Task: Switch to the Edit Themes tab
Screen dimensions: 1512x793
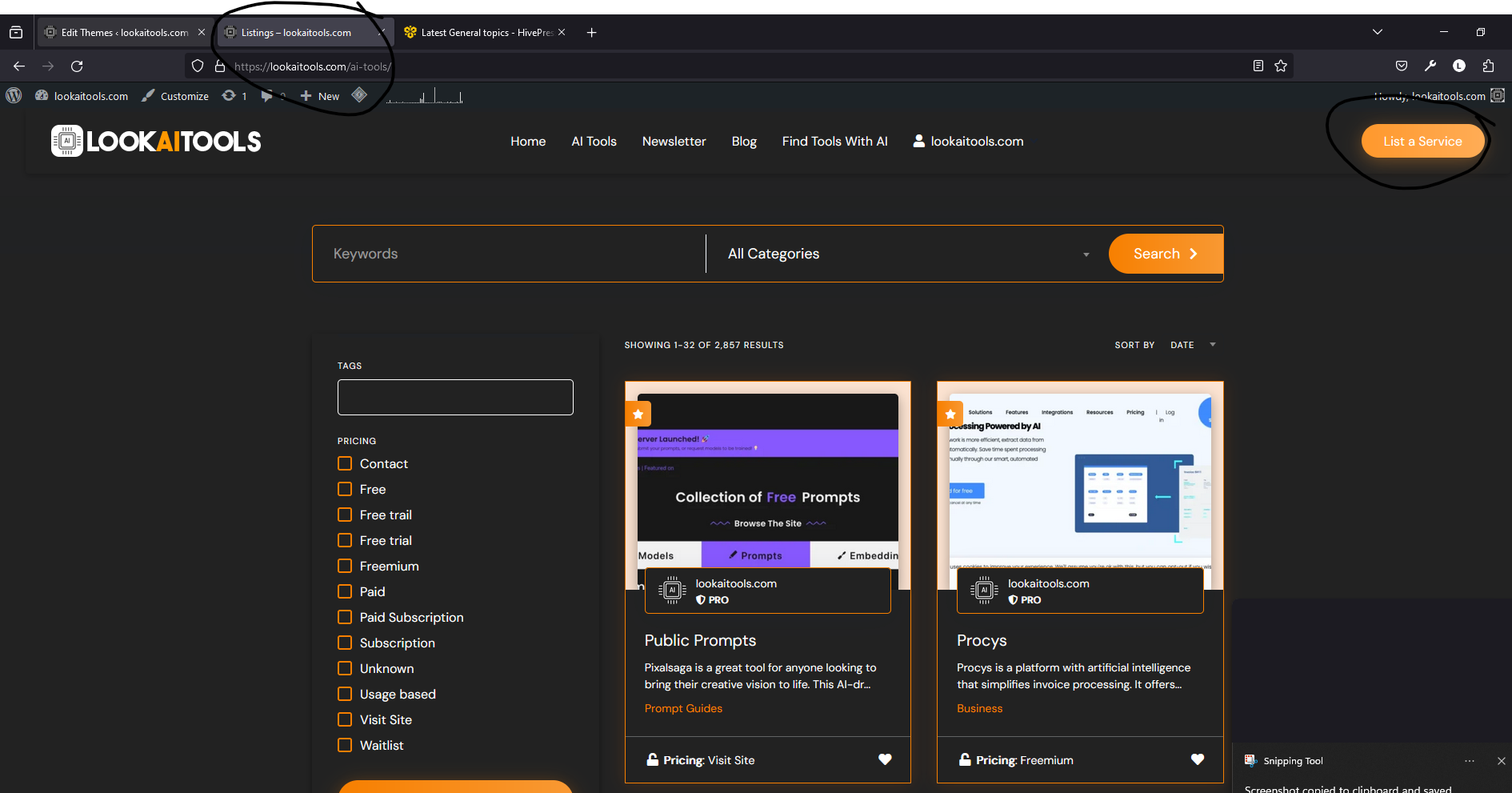Action: pyautogui.click(x=124, y=33)
